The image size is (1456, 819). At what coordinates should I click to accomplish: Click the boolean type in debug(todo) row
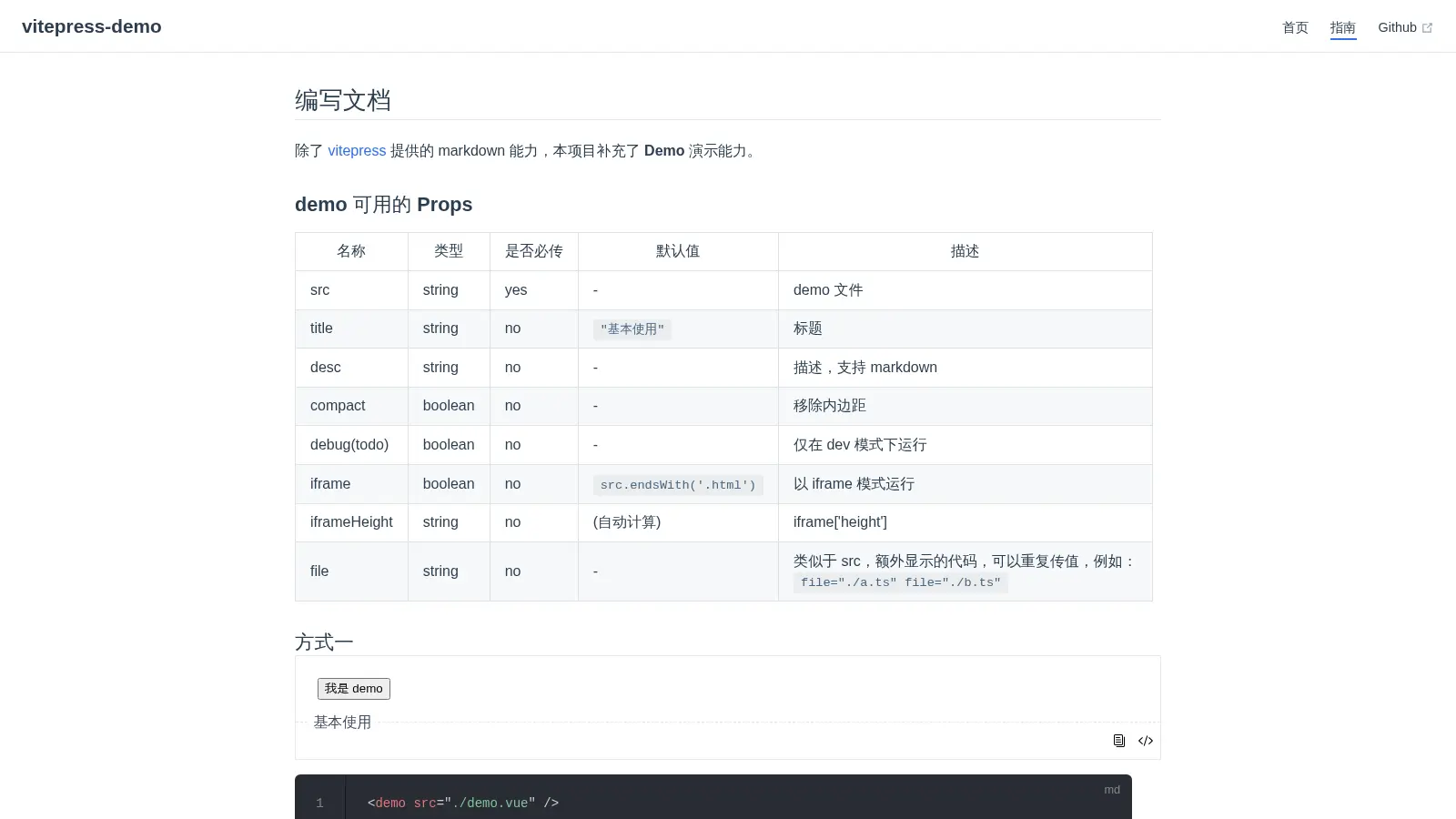(x=449, y=445)
